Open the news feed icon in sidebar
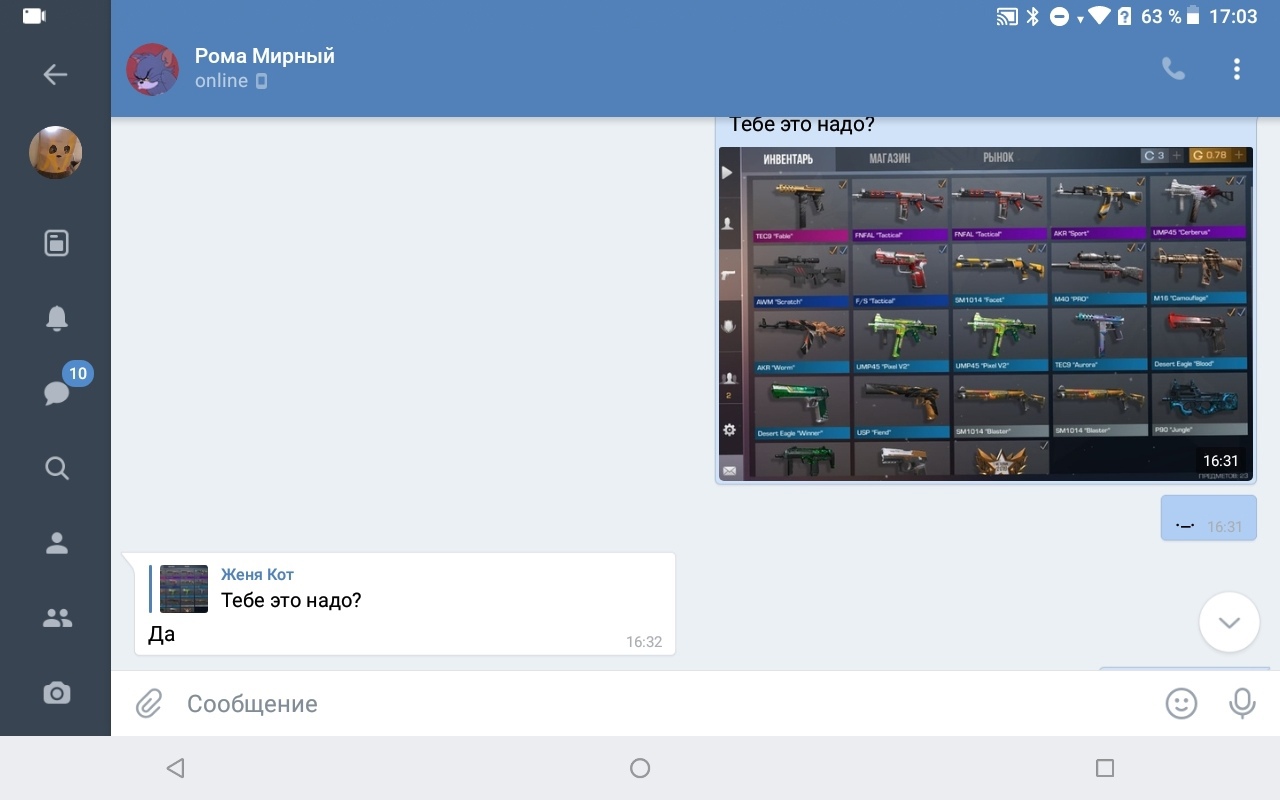Screen dimensions: 1280x800 (x=56, y=243)
